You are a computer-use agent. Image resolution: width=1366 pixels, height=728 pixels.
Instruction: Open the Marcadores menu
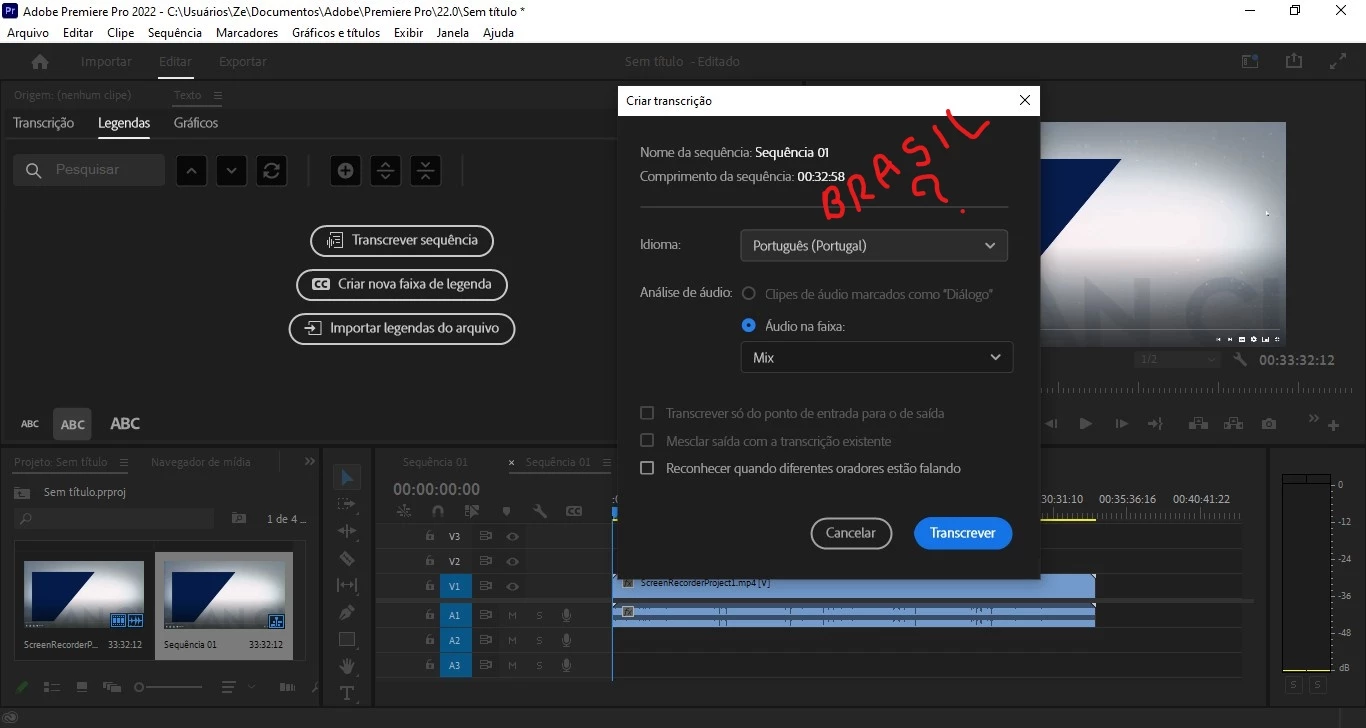tap(247, 33)
